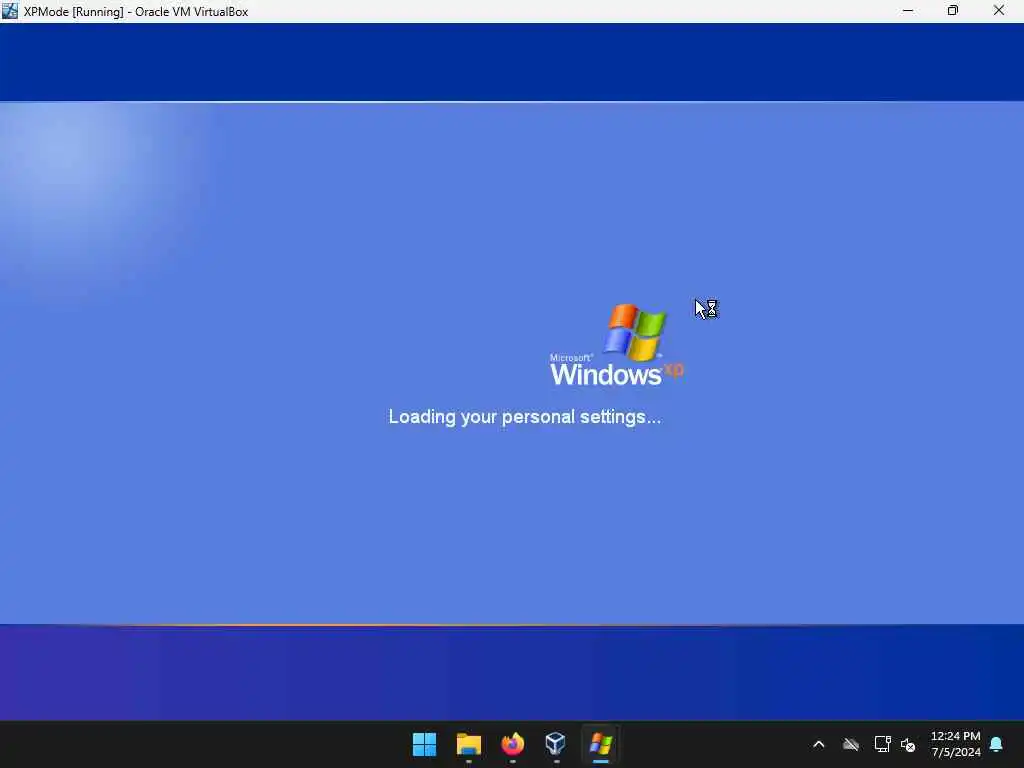Close the XPMode VirtualBox window
The height and width of the screenshot is (768, 1024).
[999, 11]
